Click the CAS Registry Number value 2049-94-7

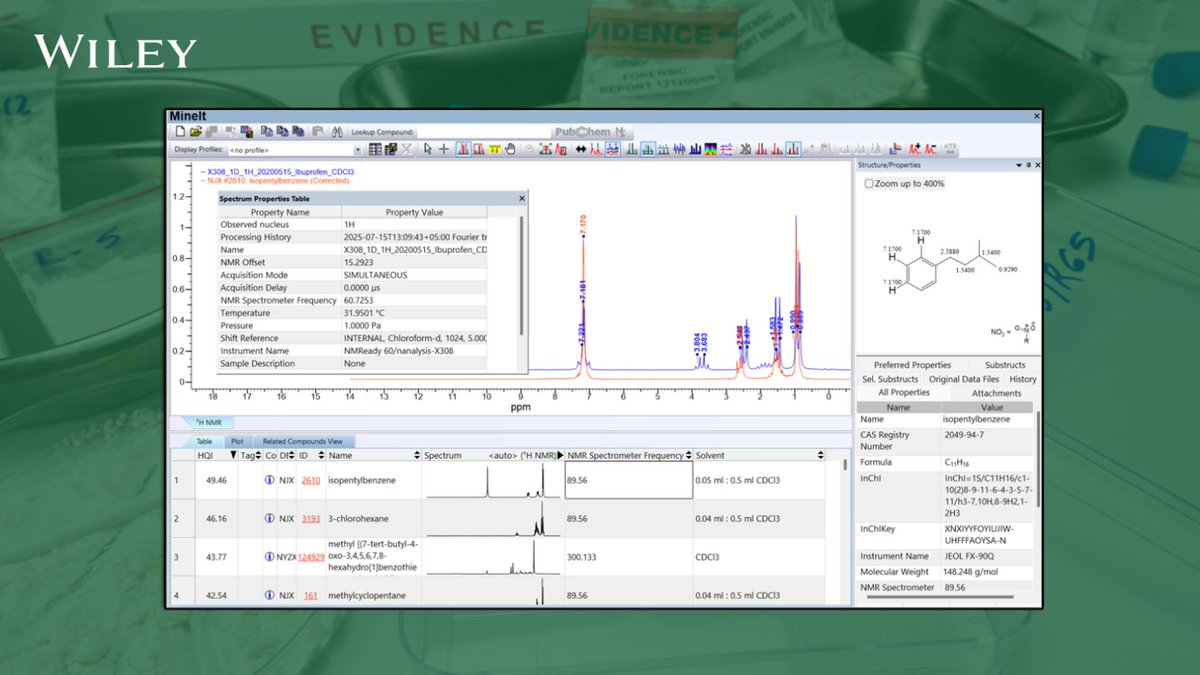click(x=963, y=435)
